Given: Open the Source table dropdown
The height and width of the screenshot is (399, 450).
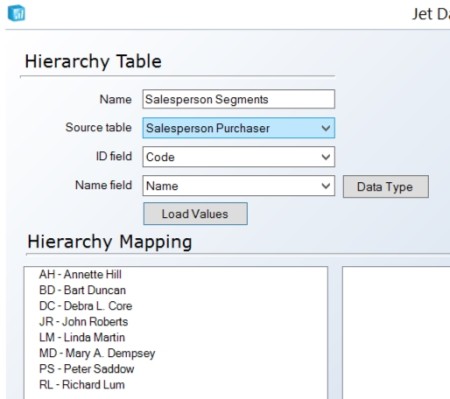Looking at the screenshot, I should click(x=239, y=128).
